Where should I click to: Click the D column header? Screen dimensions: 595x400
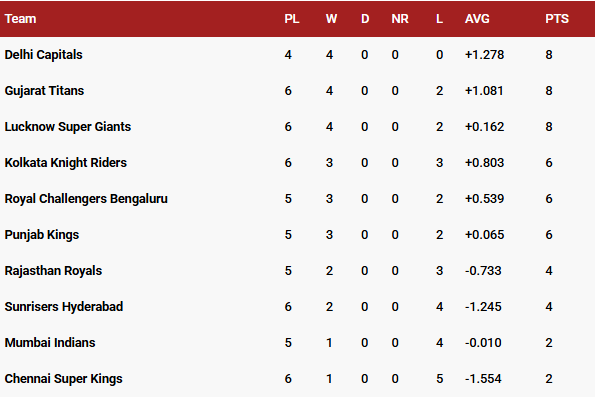click(x=365, y=19)
